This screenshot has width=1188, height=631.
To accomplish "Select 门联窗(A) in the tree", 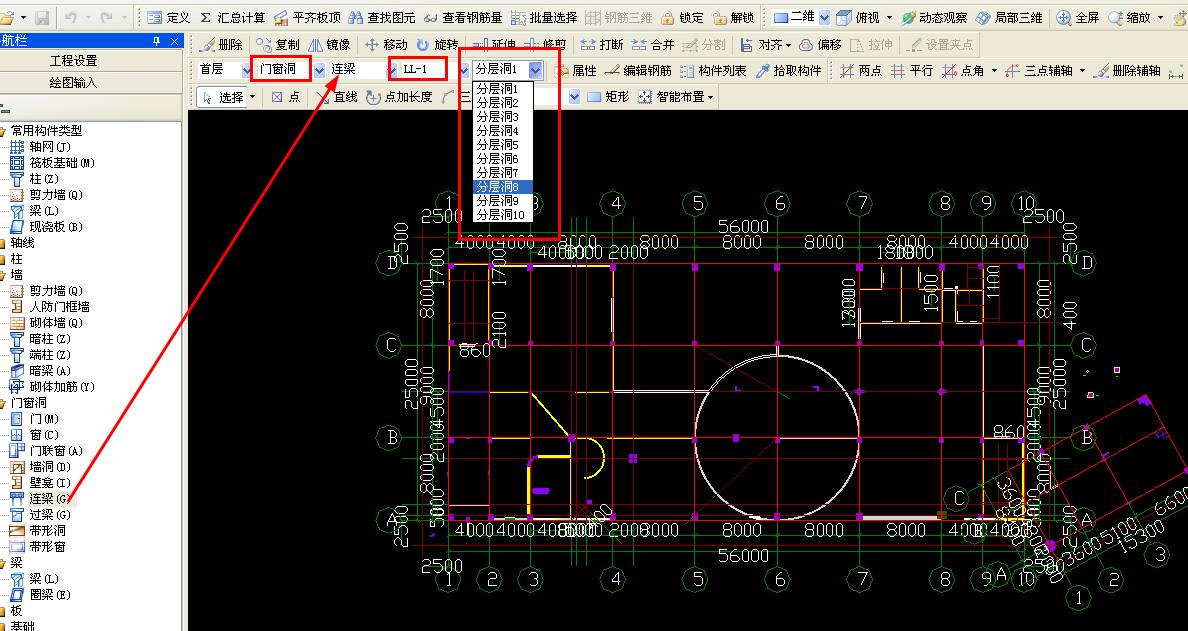I will (x=46, y=451).
